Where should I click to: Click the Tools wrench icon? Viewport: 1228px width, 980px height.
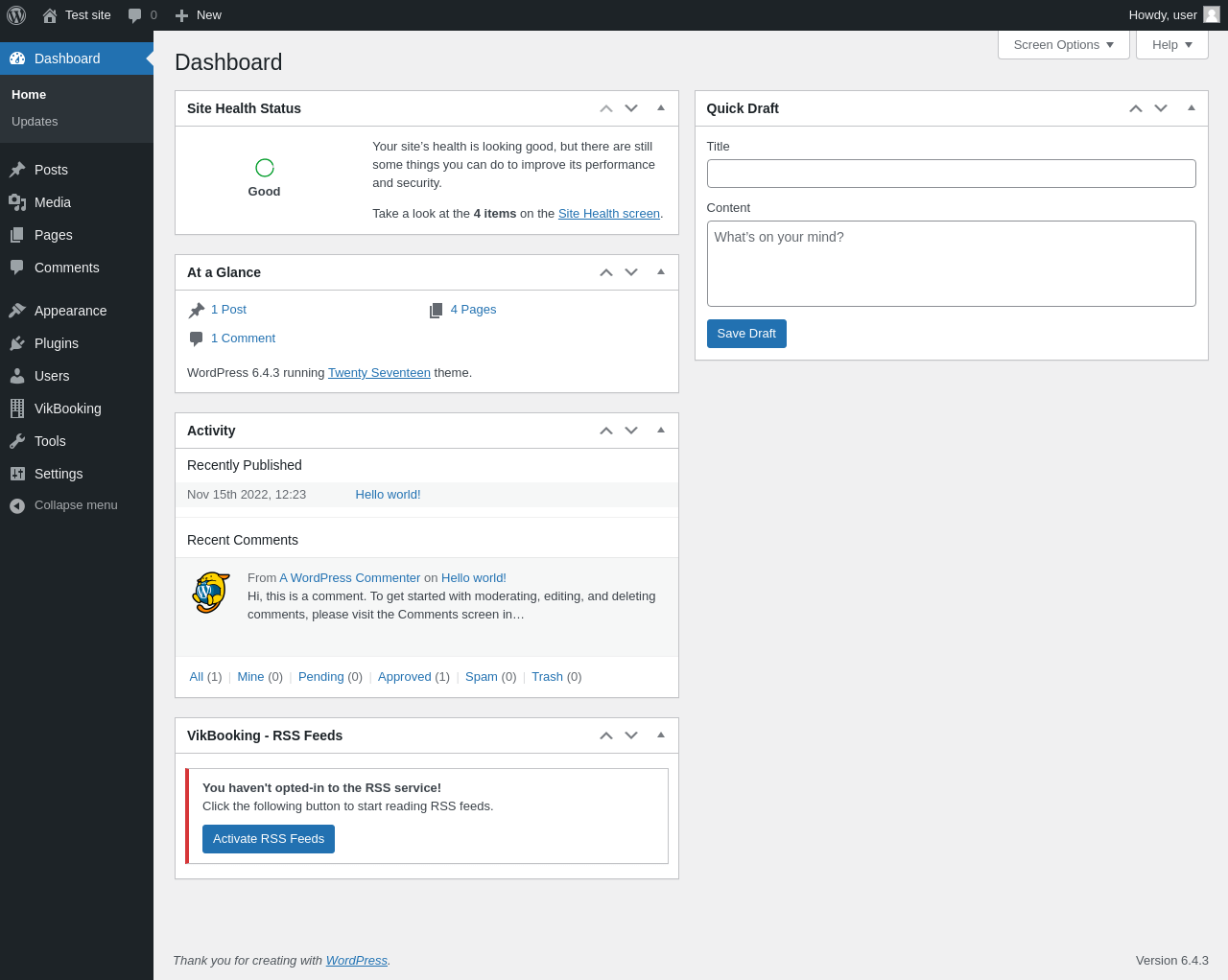pos(17,441)
